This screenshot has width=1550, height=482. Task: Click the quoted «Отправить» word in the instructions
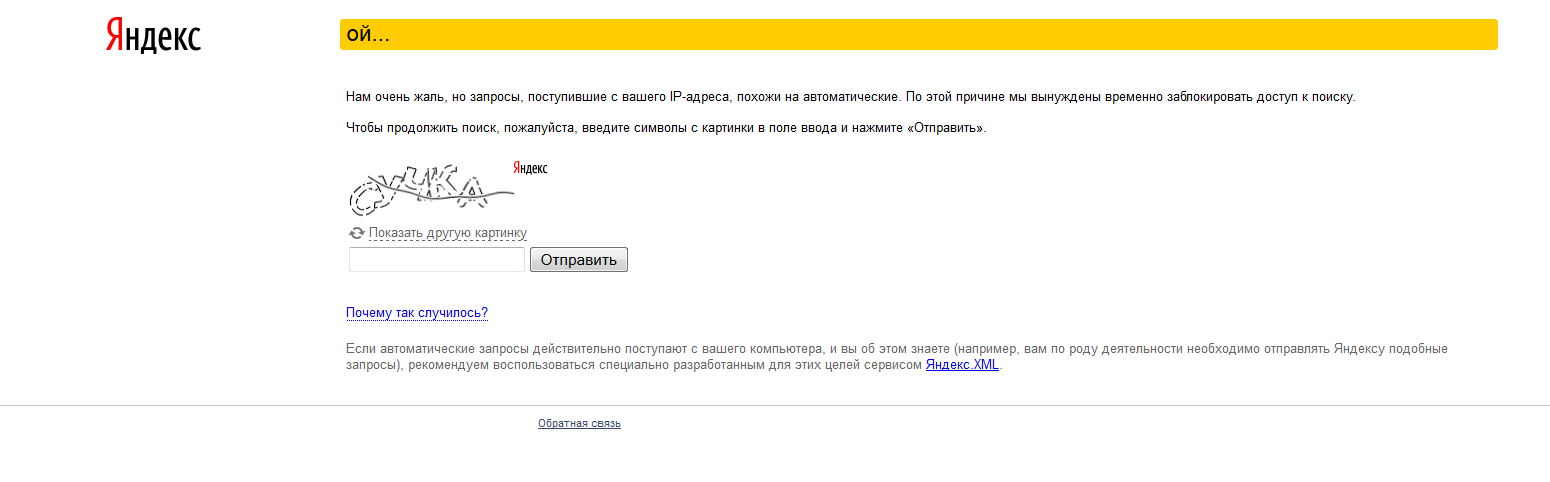[944, 129]
